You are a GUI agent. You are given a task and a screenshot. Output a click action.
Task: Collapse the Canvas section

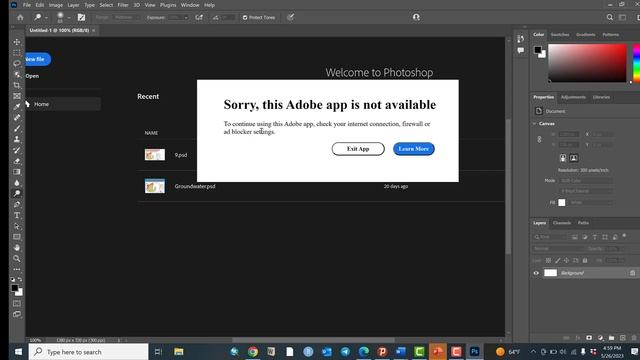[534, 123]
